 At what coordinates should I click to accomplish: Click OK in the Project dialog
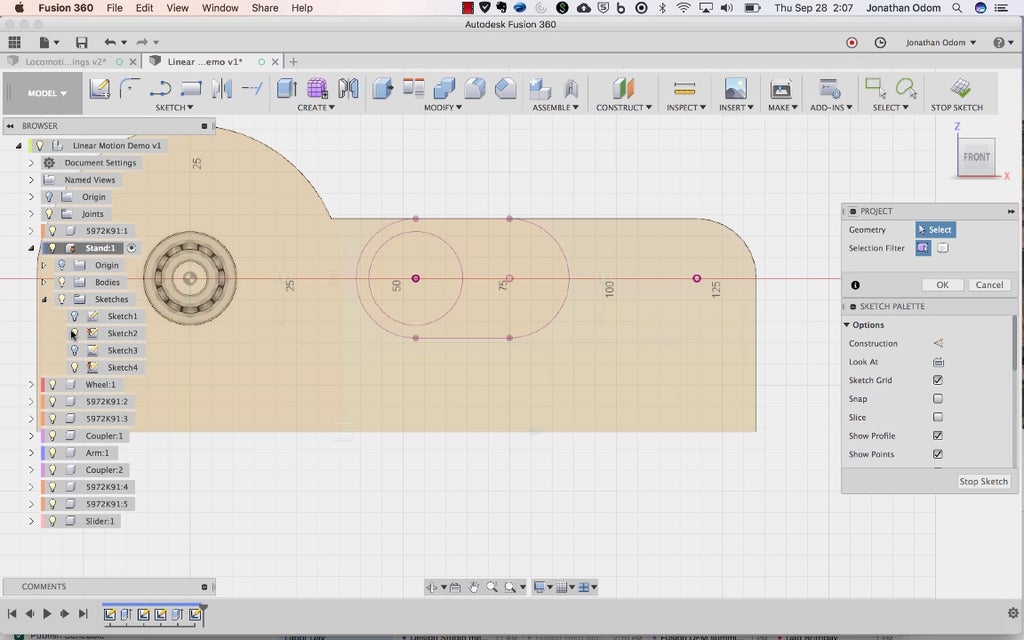942,285
